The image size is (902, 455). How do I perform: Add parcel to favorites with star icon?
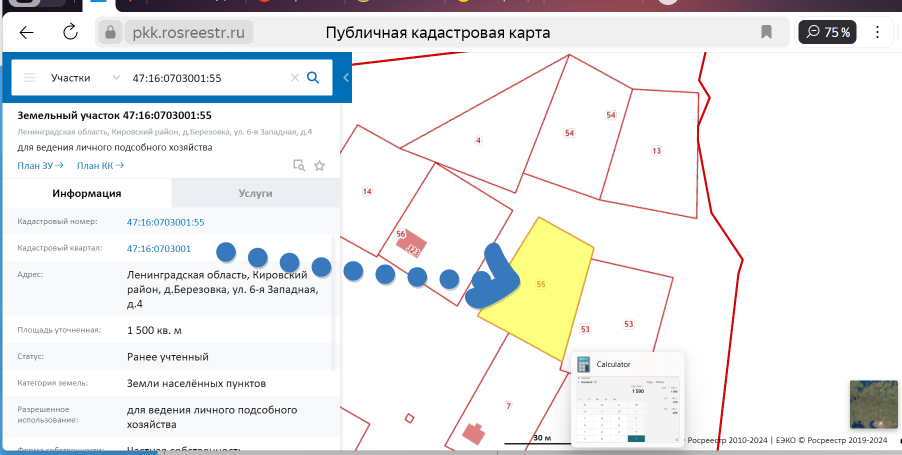click(320, 166)
